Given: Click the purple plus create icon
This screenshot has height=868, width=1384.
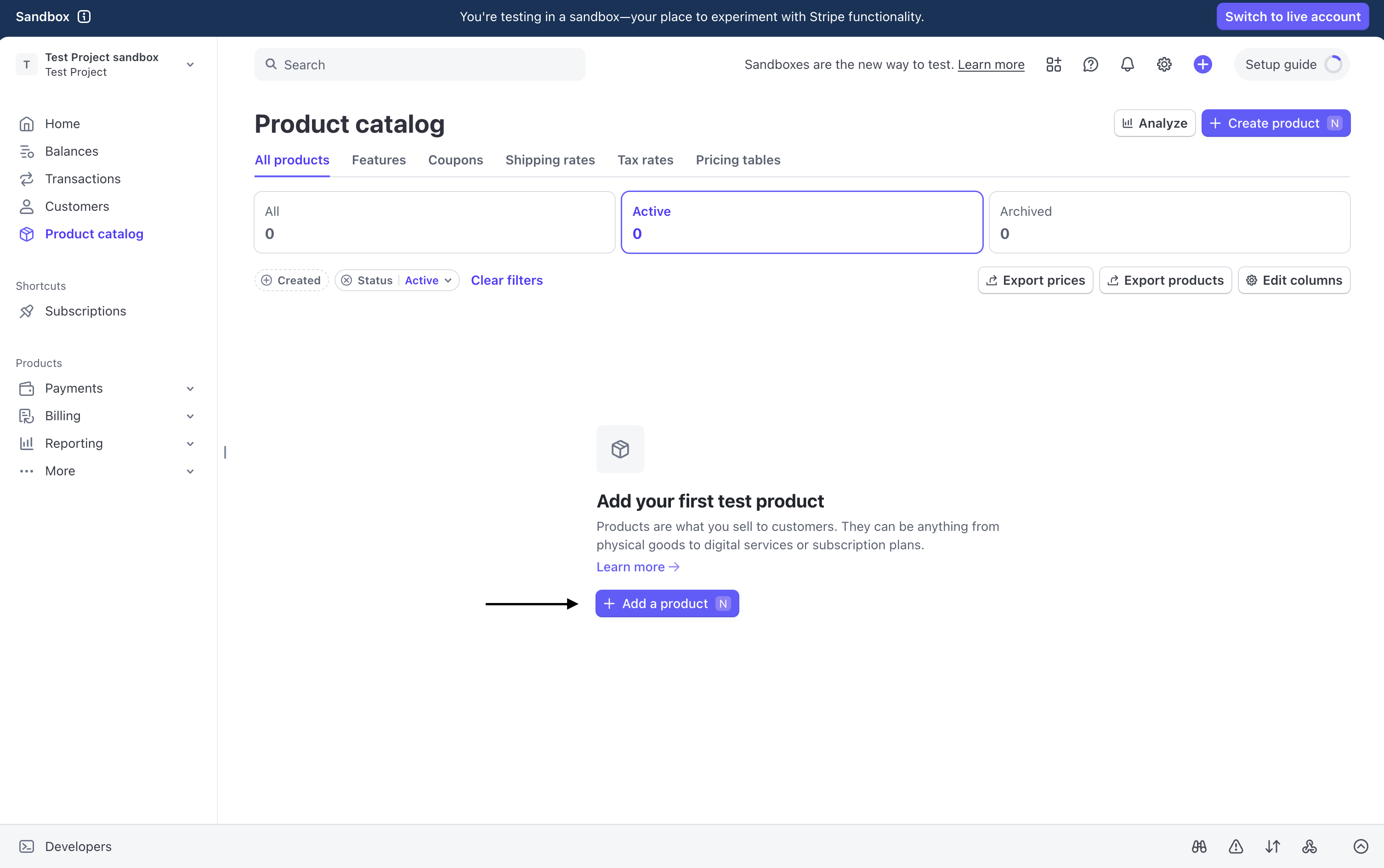Looking at the screenshot, I should point(1202,64).
